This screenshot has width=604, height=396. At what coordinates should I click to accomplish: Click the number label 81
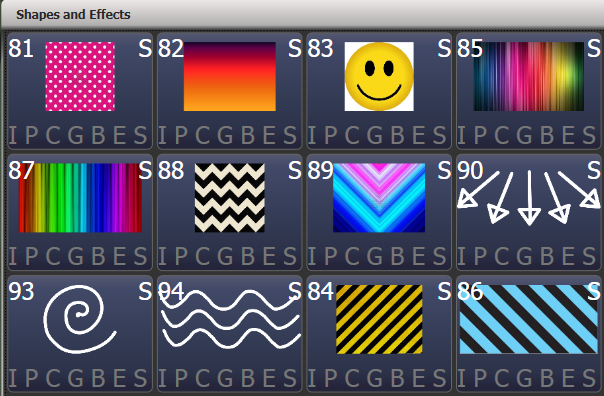pos(21,49)
